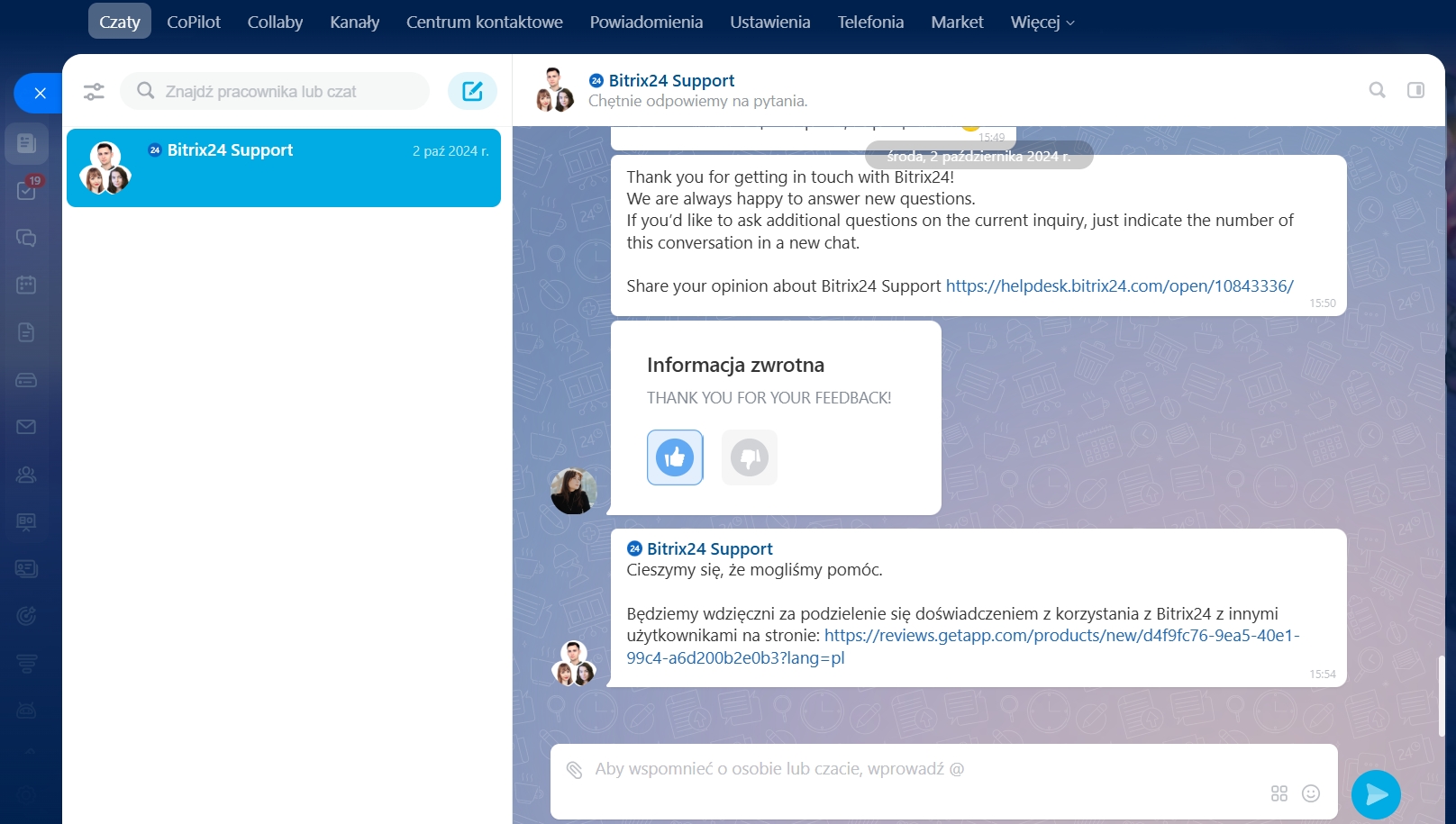
Task: Close the messenger with the blue X button
Action: click(x=40, y=93)
